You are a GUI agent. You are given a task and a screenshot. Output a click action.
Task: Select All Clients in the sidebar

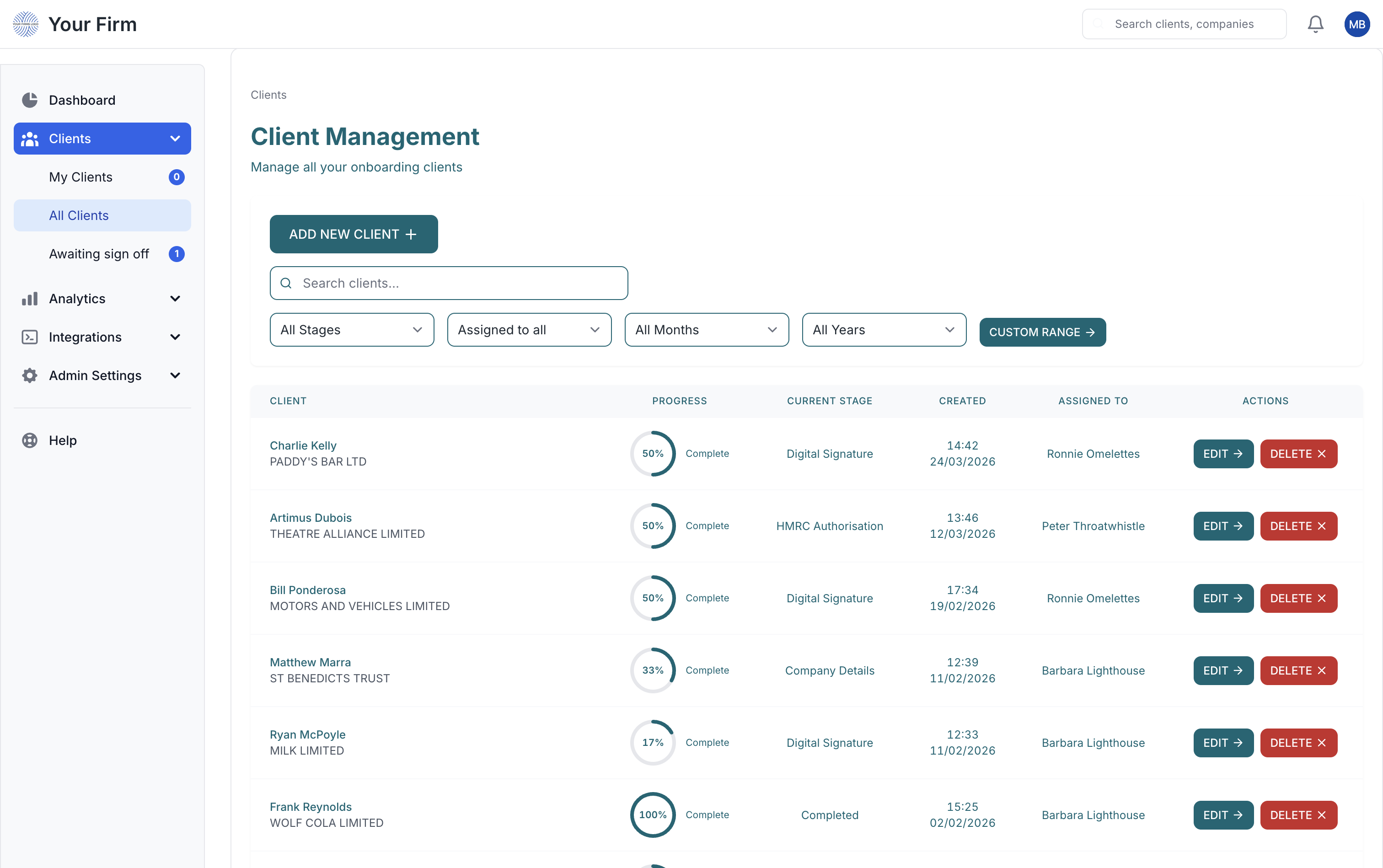click(79, 215)
